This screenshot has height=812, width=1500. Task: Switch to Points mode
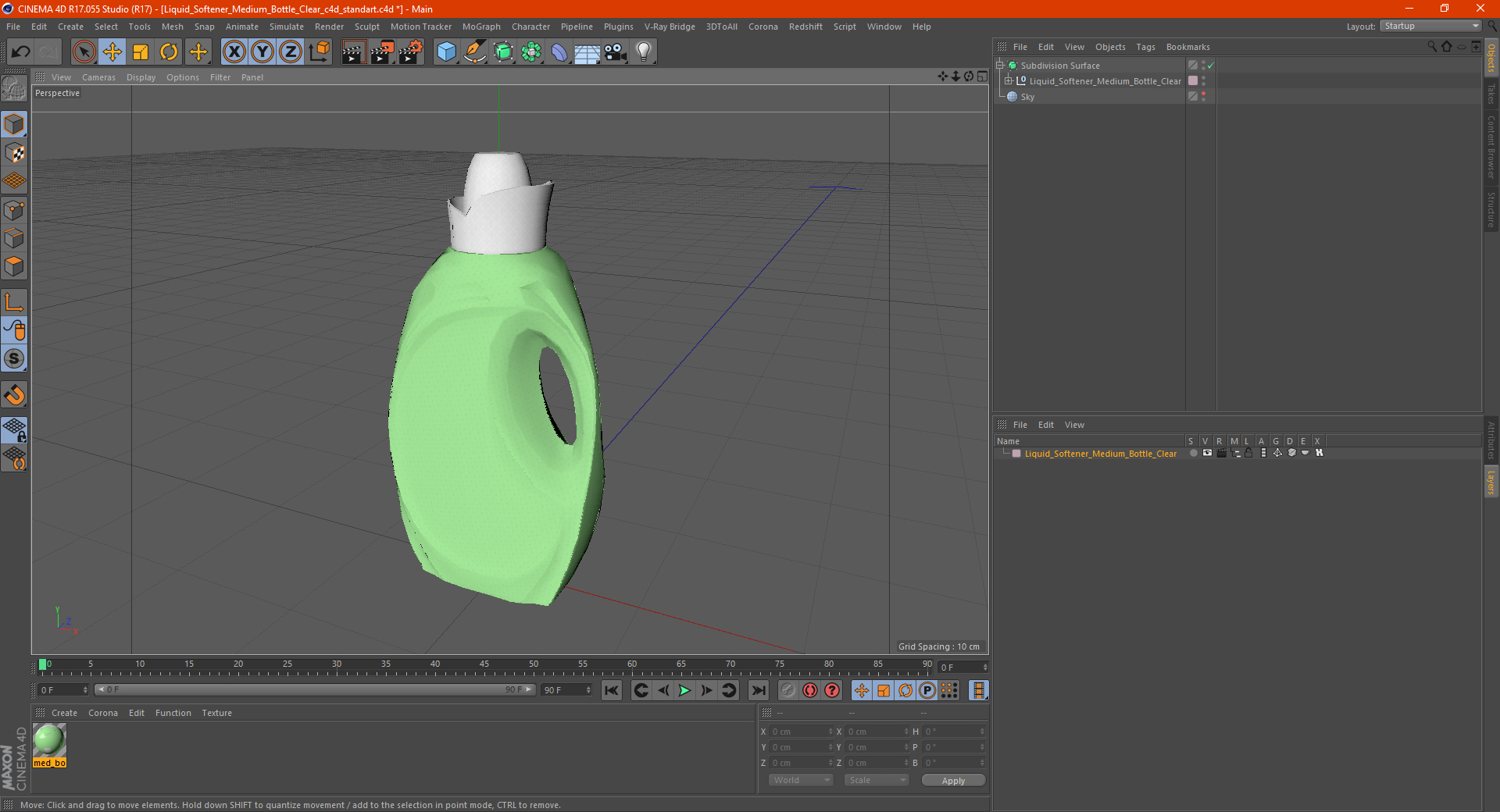pos(14,210)
